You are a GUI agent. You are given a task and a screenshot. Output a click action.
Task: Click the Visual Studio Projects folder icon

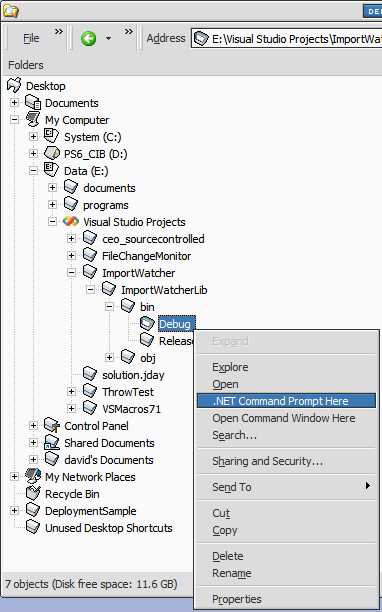point(71,222)
